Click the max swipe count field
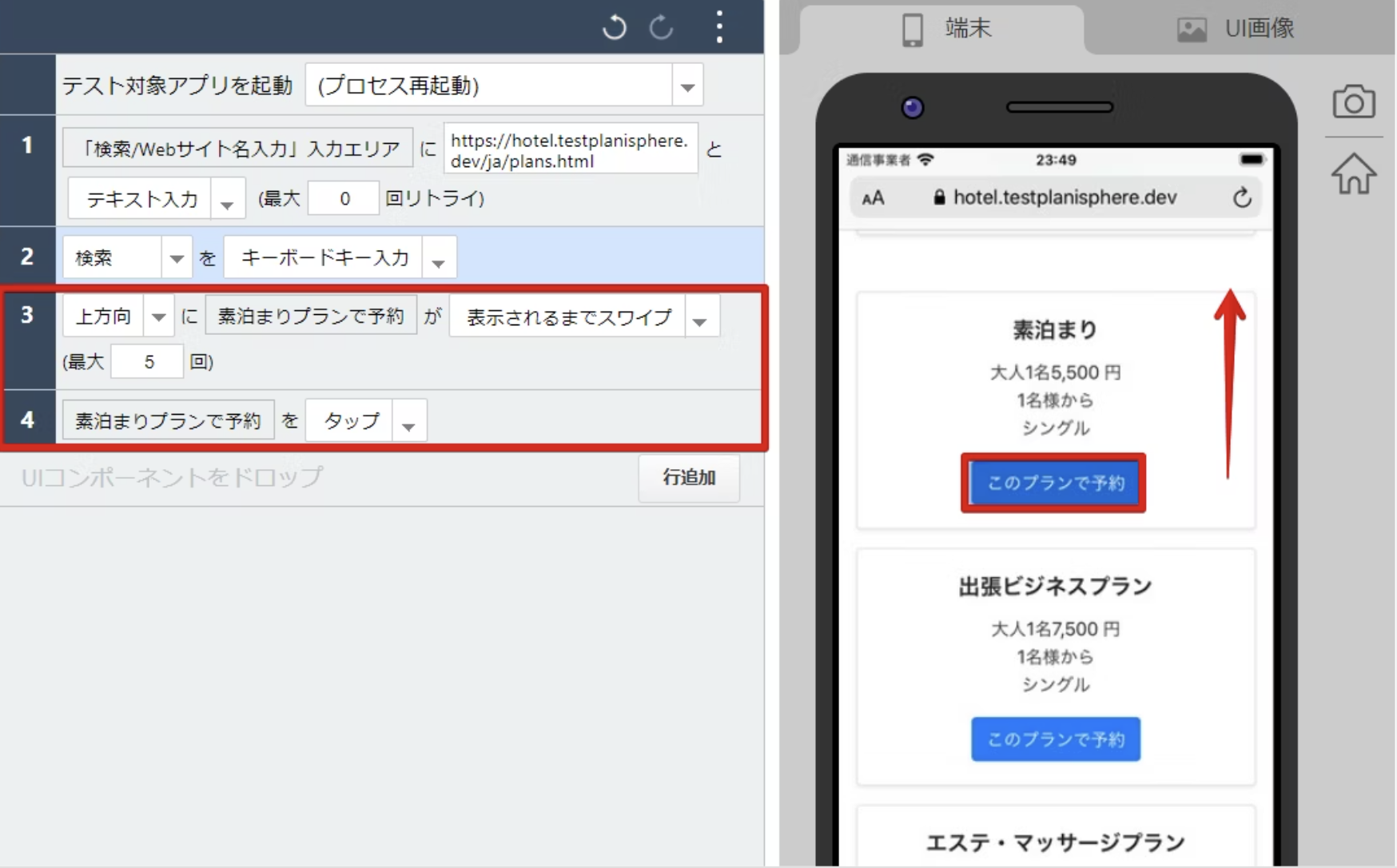 147,362
